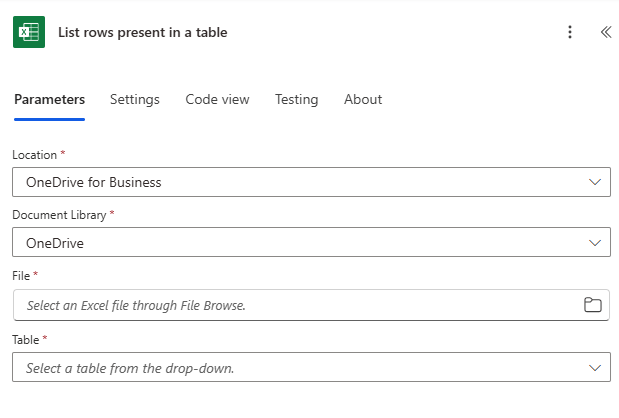Click the OneDrive document library value

55,243
